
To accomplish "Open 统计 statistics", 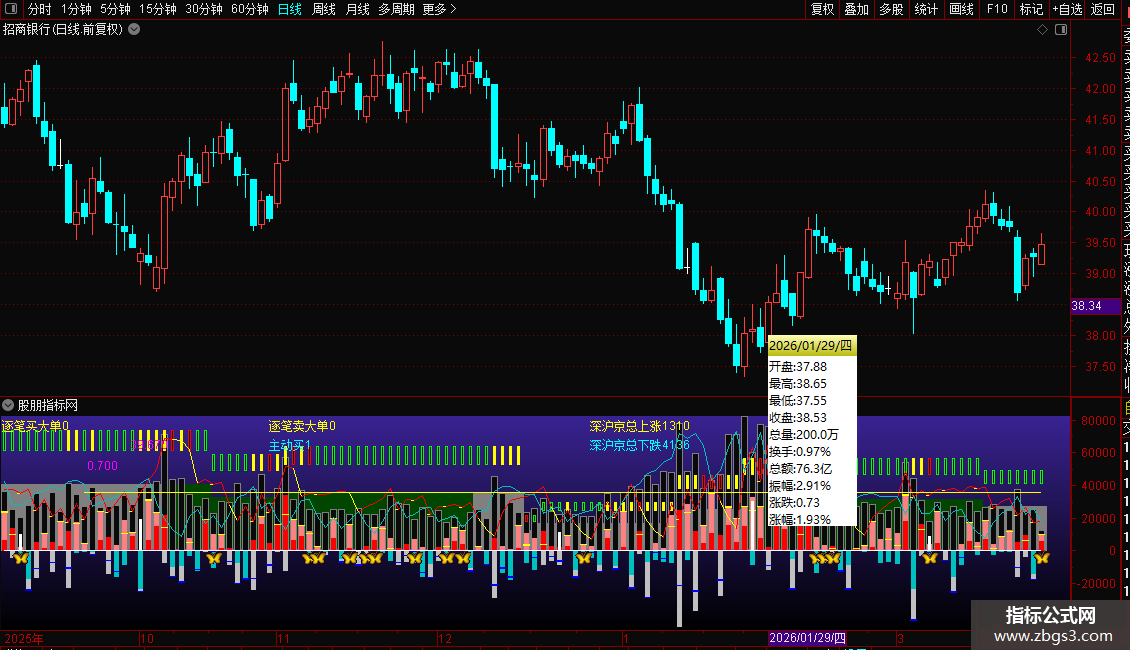I will tap(926, 9).
